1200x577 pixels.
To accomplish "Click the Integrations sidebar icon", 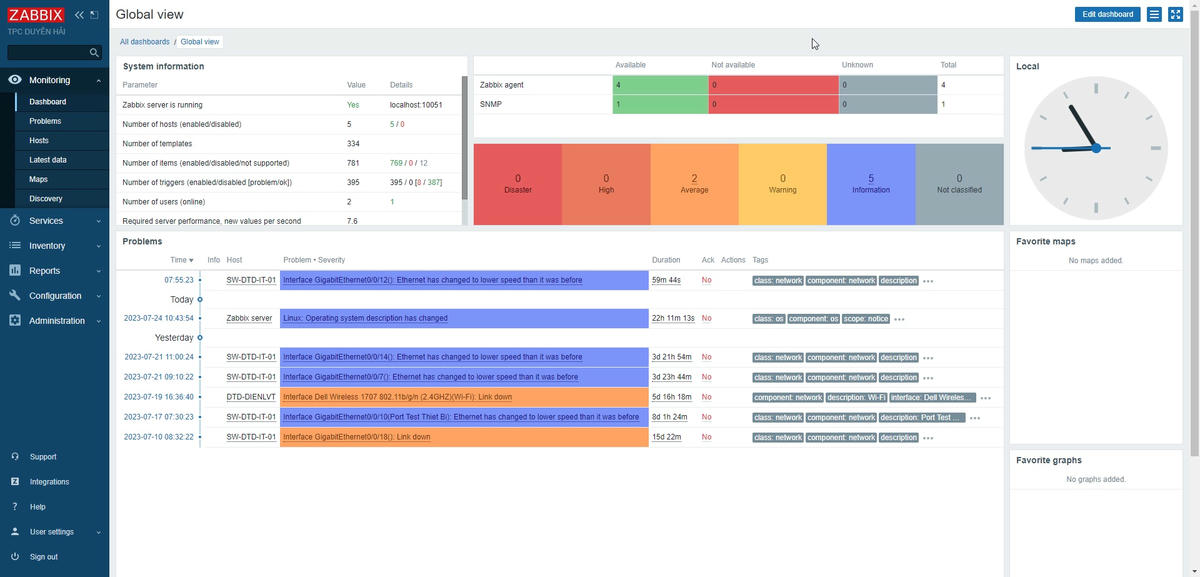I will click(x=14, y=481).
